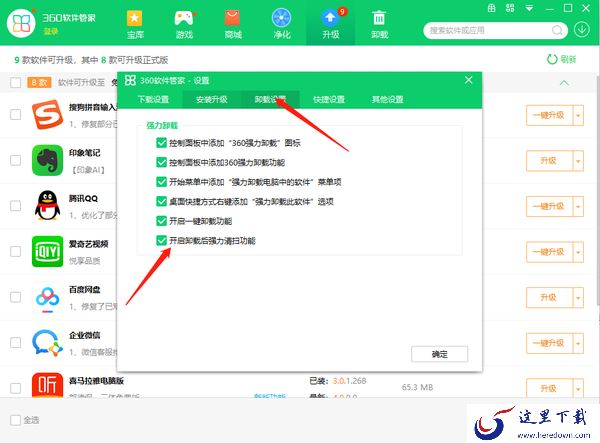Click the 爱奇艺视频 app icon
The width and height of the screenshot is (600, 443).
pos(47,251)
